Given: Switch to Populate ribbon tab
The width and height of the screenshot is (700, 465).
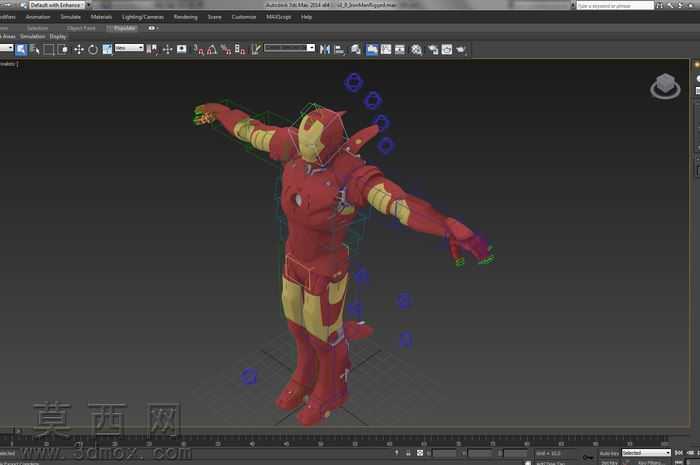Looking at the screenshot, I should (x=123, y=28).
